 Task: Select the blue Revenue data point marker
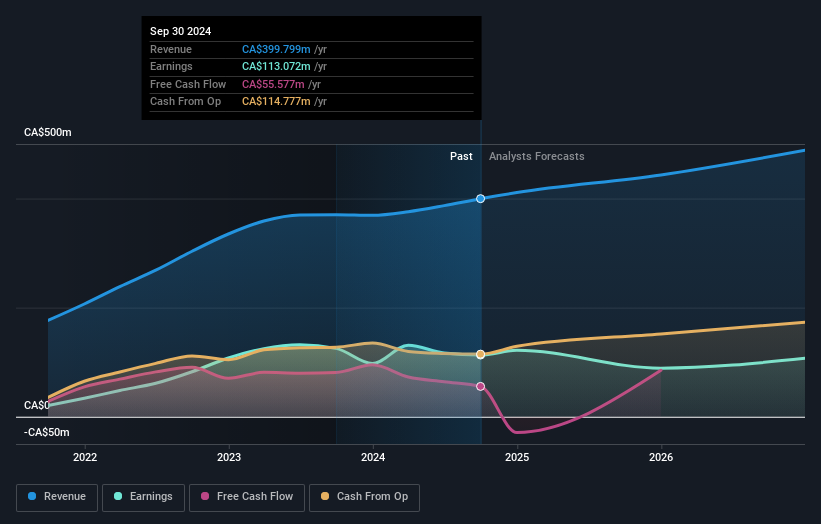click(x=480, y=199)
